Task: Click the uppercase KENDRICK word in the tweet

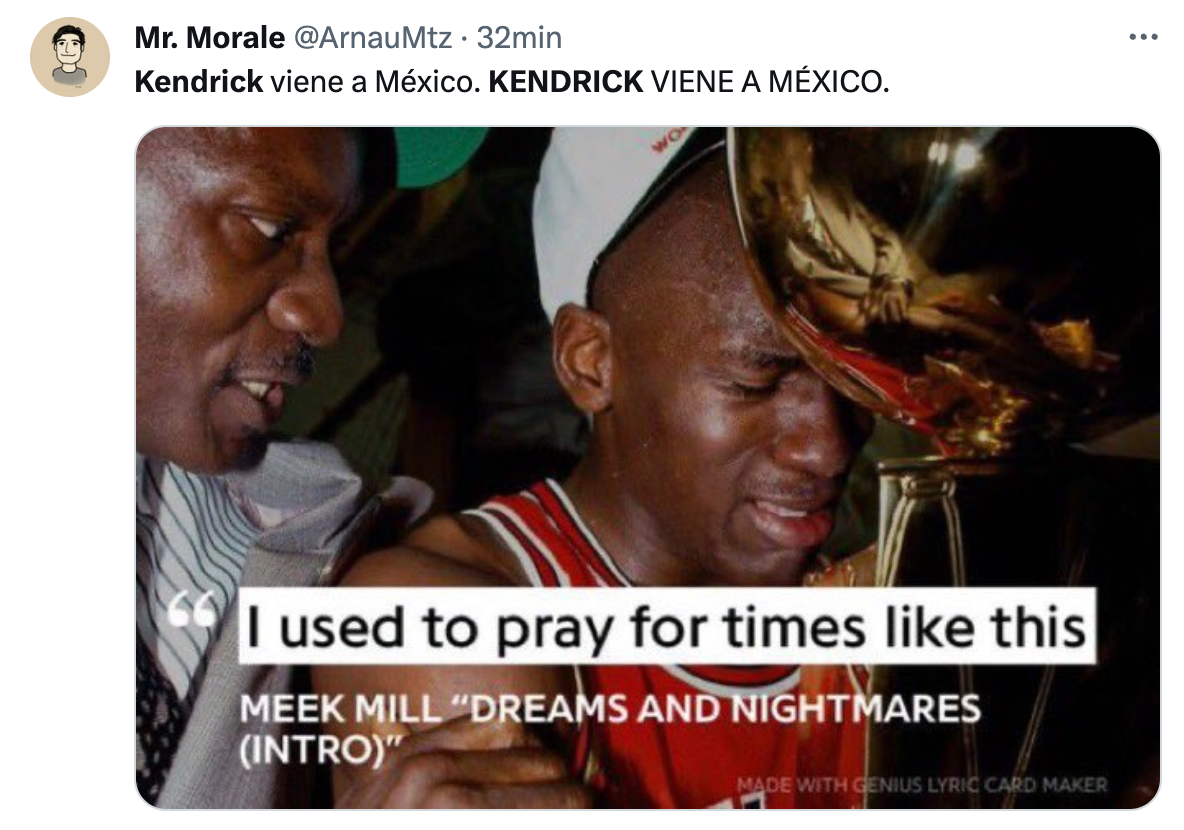Action: point(566,82)
